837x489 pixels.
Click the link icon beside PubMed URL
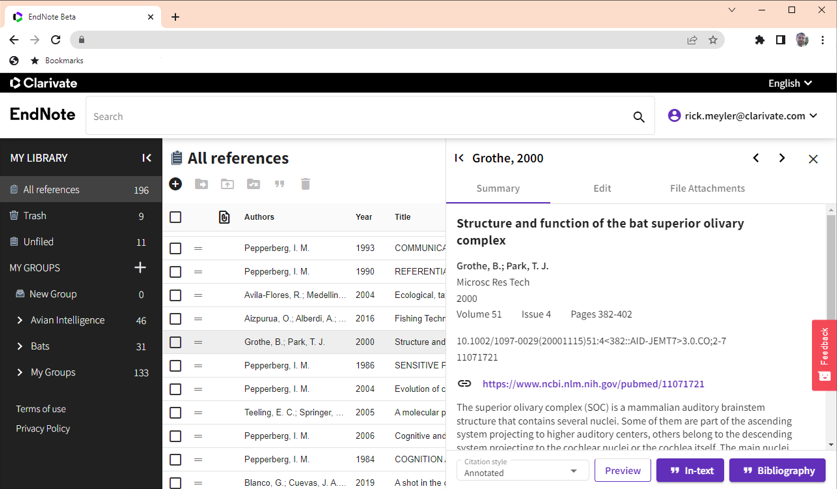(464, 384)
